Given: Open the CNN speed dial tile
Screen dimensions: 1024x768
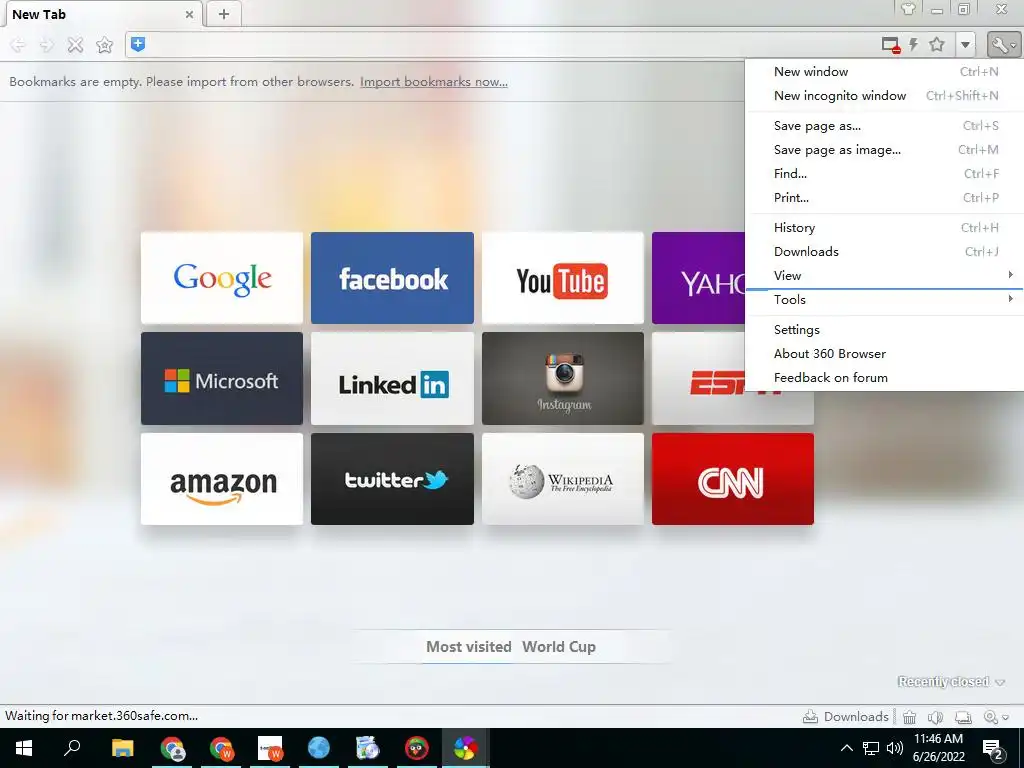Looking at the screenshot, I should tap(733, 479).
